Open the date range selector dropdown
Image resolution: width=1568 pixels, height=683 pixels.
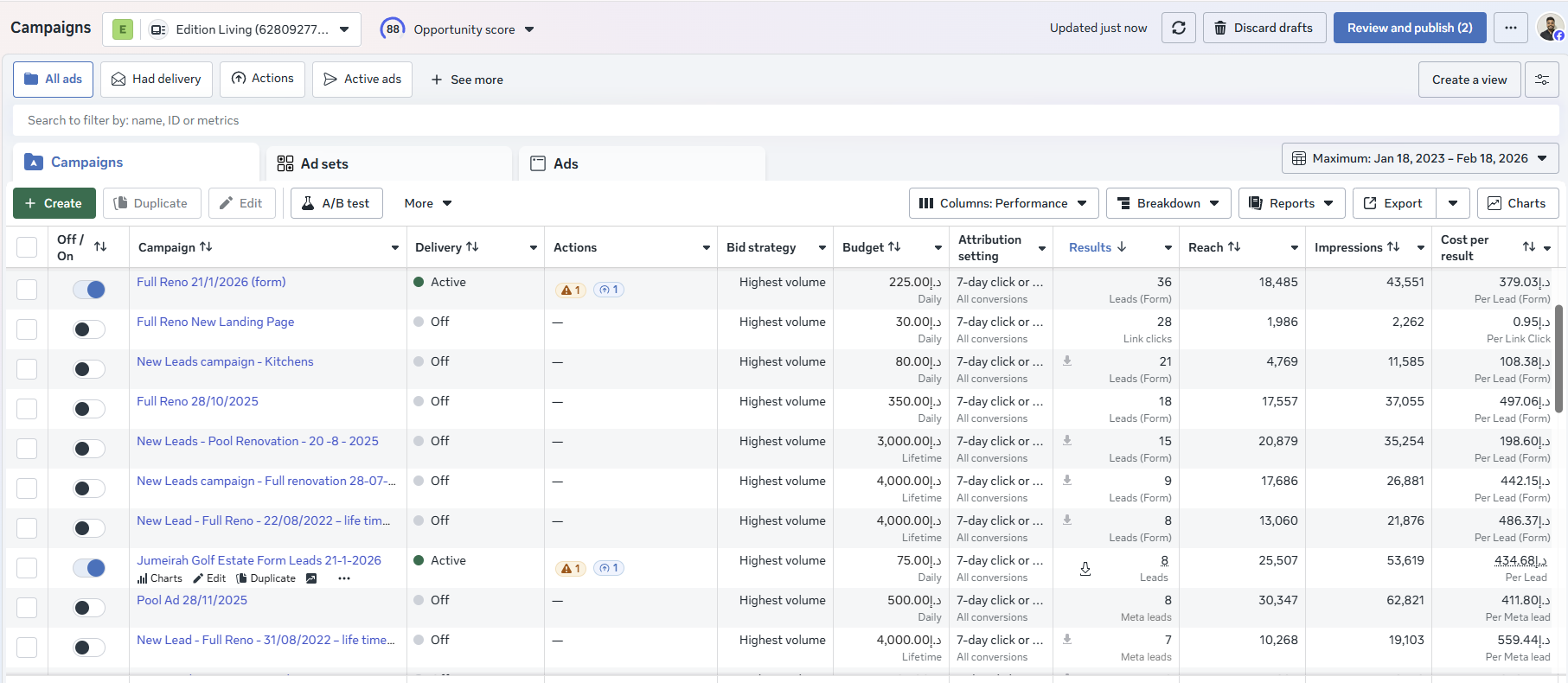click(x=1420, y=158)
